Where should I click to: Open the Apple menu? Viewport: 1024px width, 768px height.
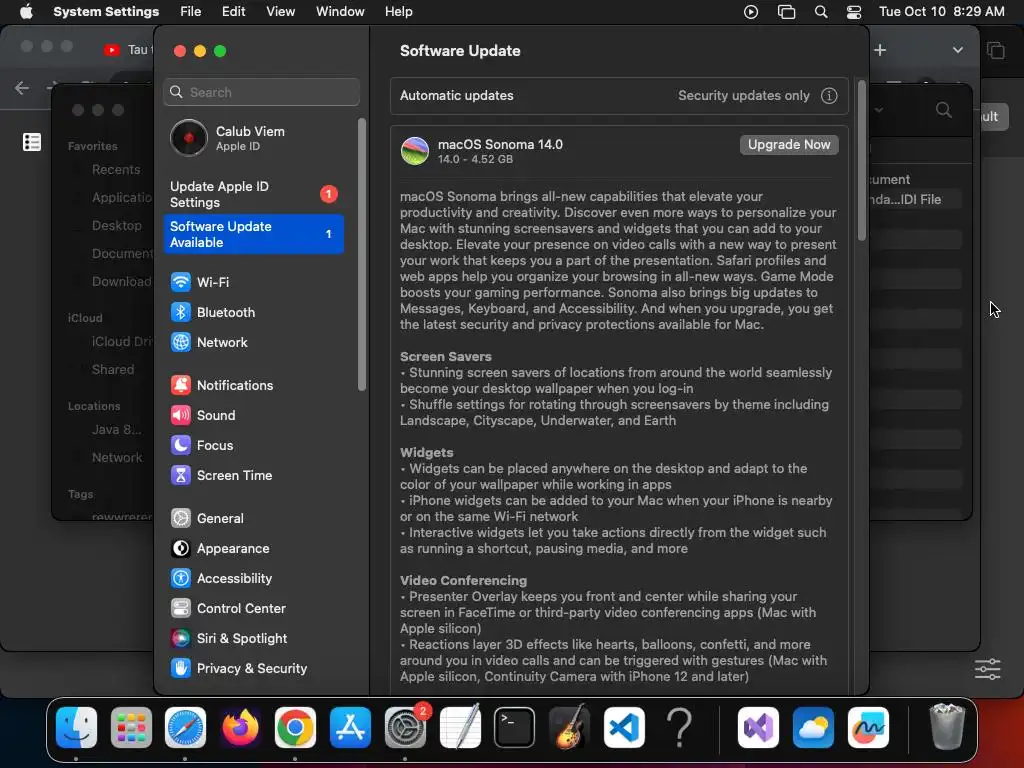26,12
